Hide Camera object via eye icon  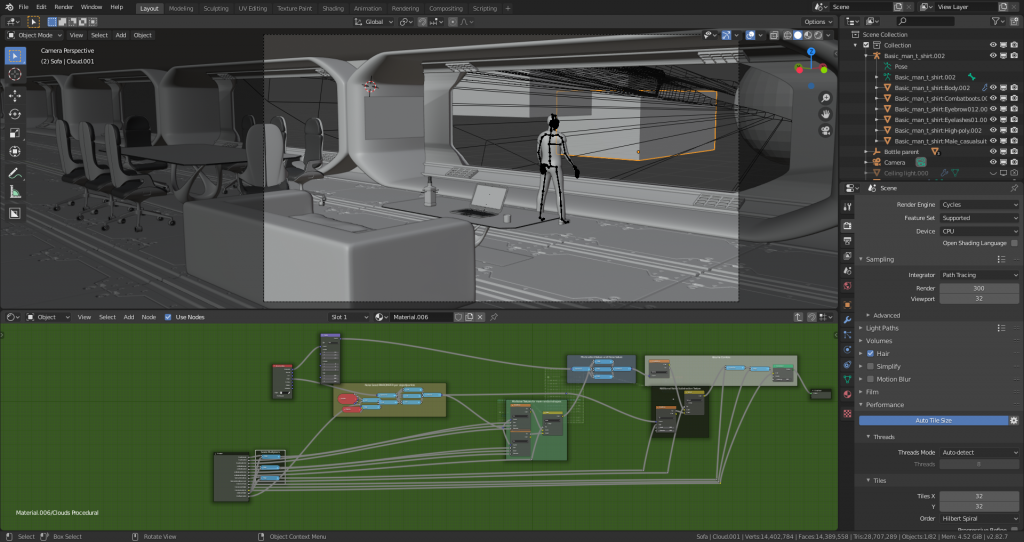click(x=993, y=162)
